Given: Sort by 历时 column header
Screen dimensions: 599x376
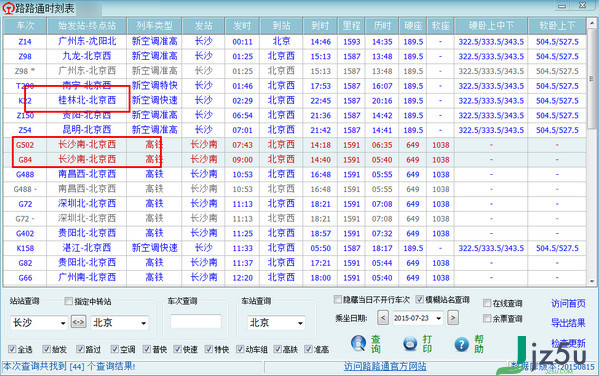Looking at the screenshot, I should 382,26.
